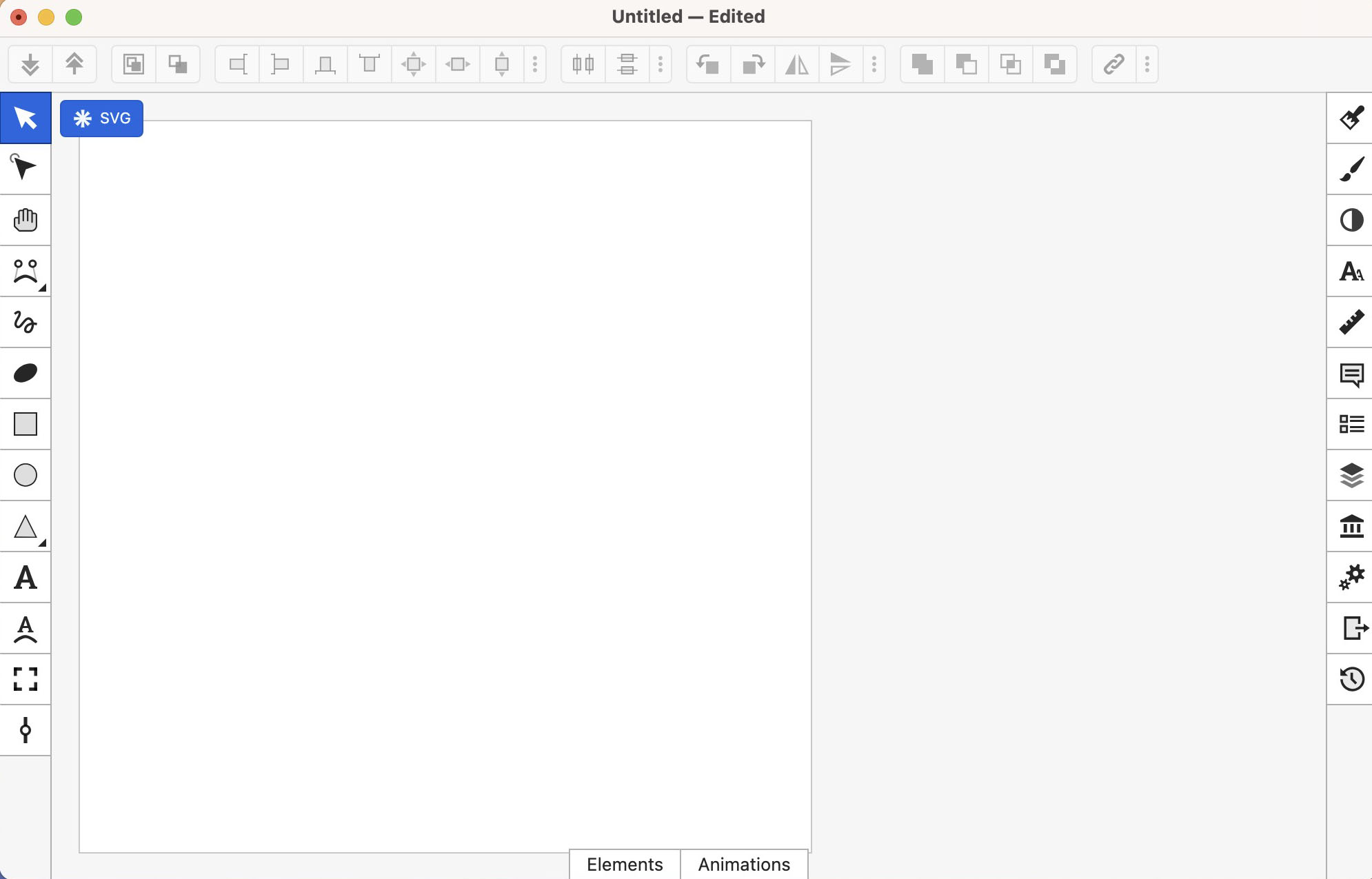Expand more distribute options dots
The width and height of the screenshot is (1372, 879).
(x=660, y=64)
